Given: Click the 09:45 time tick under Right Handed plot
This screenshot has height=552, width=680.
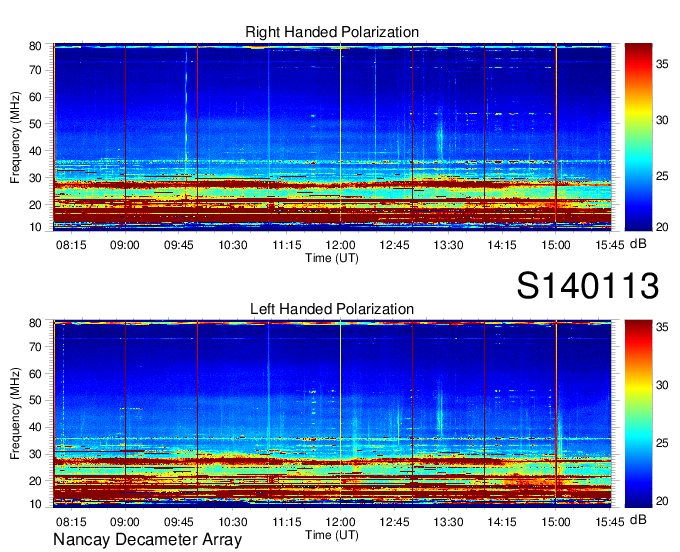Looking at the screenshot, I should (x=179, y=245).
